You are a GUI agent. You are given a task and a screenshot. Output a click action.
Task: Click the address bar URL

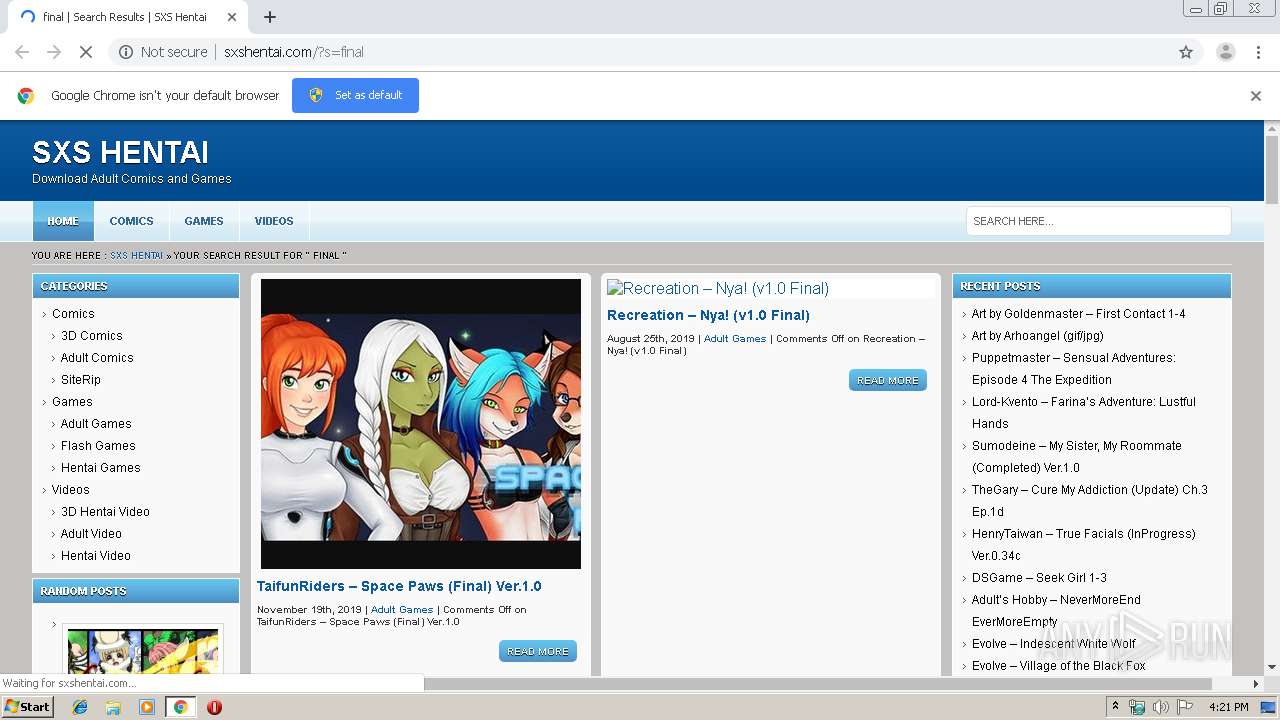click(294, 52)
